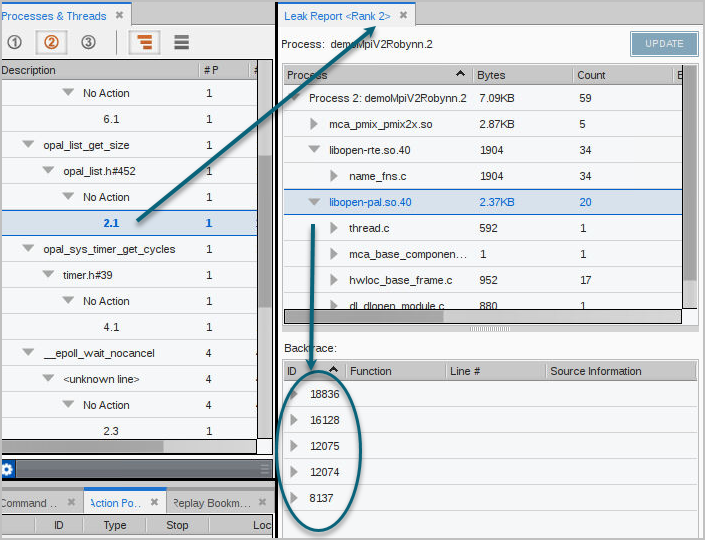This screenshot has width=705, height=540.
Task: Click the blue settings gear icon
Action: point(7,469)
